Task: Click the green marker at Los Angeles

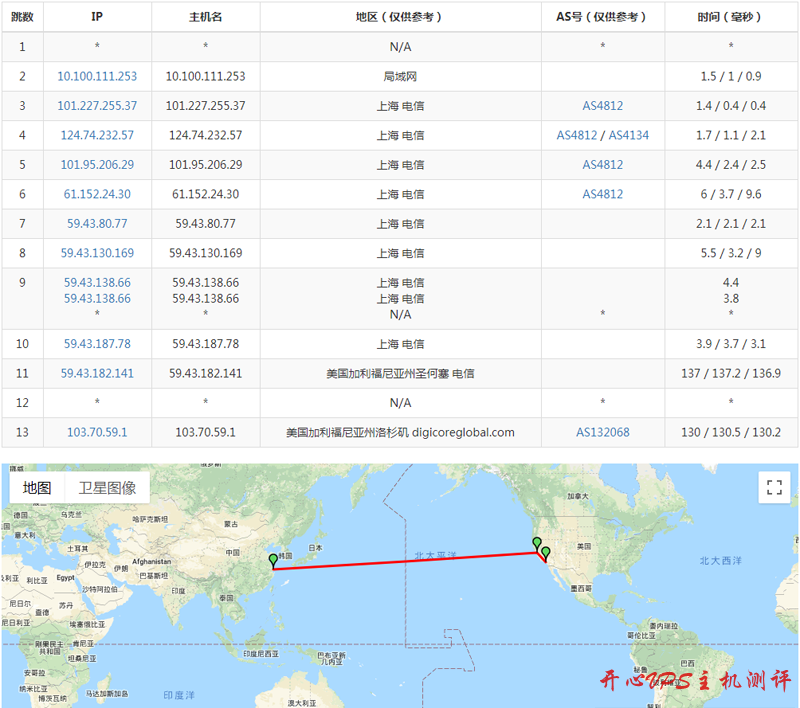Action: [x=545, y=553]
